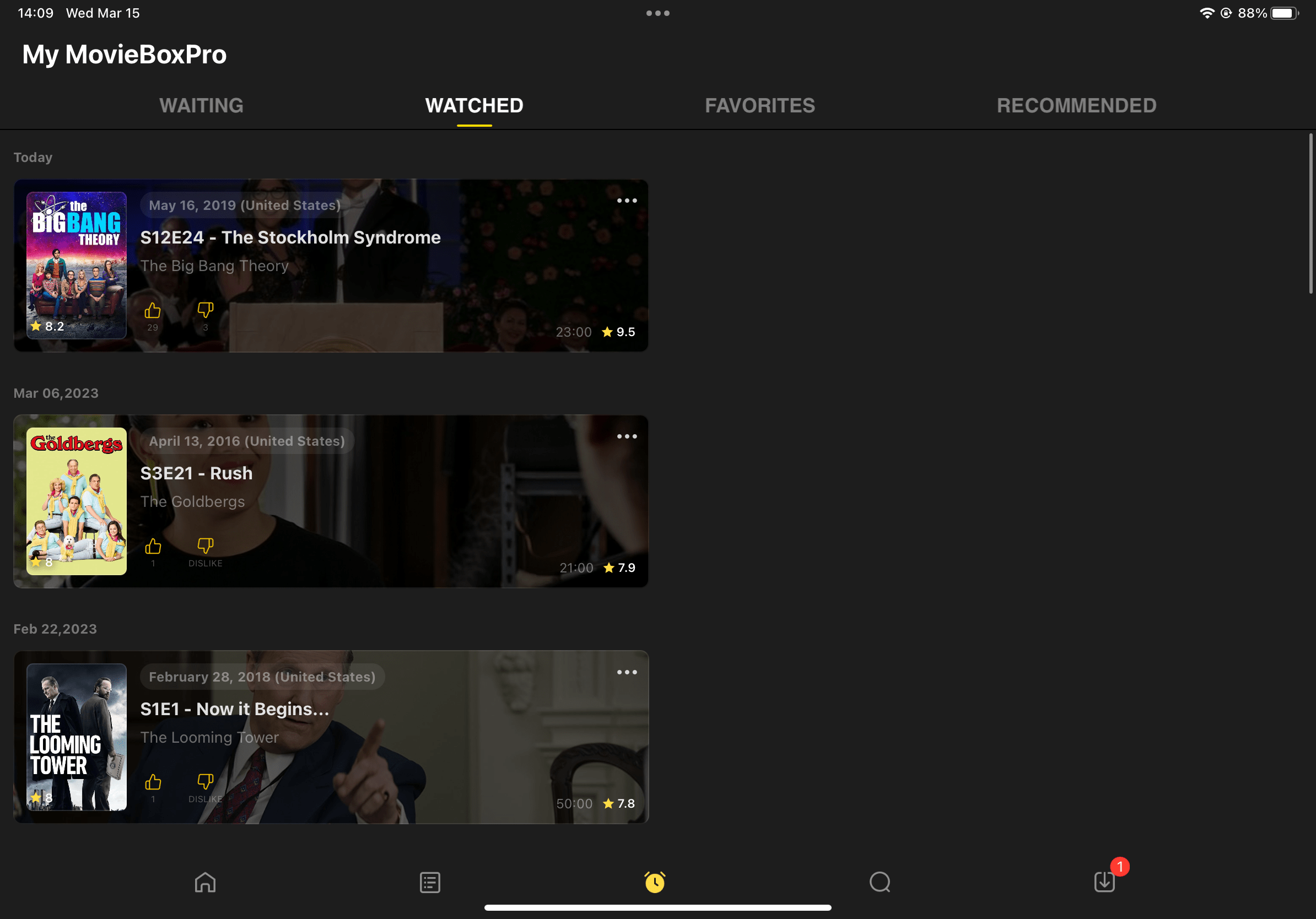
Task: Open Search via the magnifier icon
Action: [880, 882]
